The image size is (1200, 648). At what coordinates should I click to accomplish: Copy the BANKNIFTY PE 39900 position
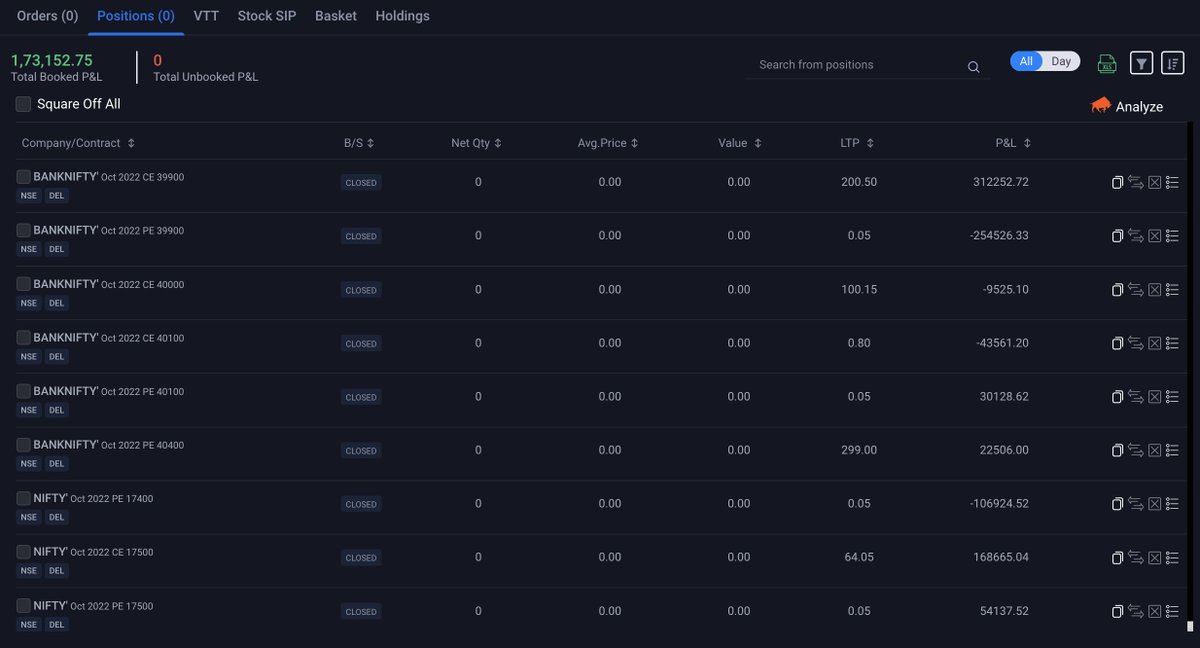(1118, 236)
